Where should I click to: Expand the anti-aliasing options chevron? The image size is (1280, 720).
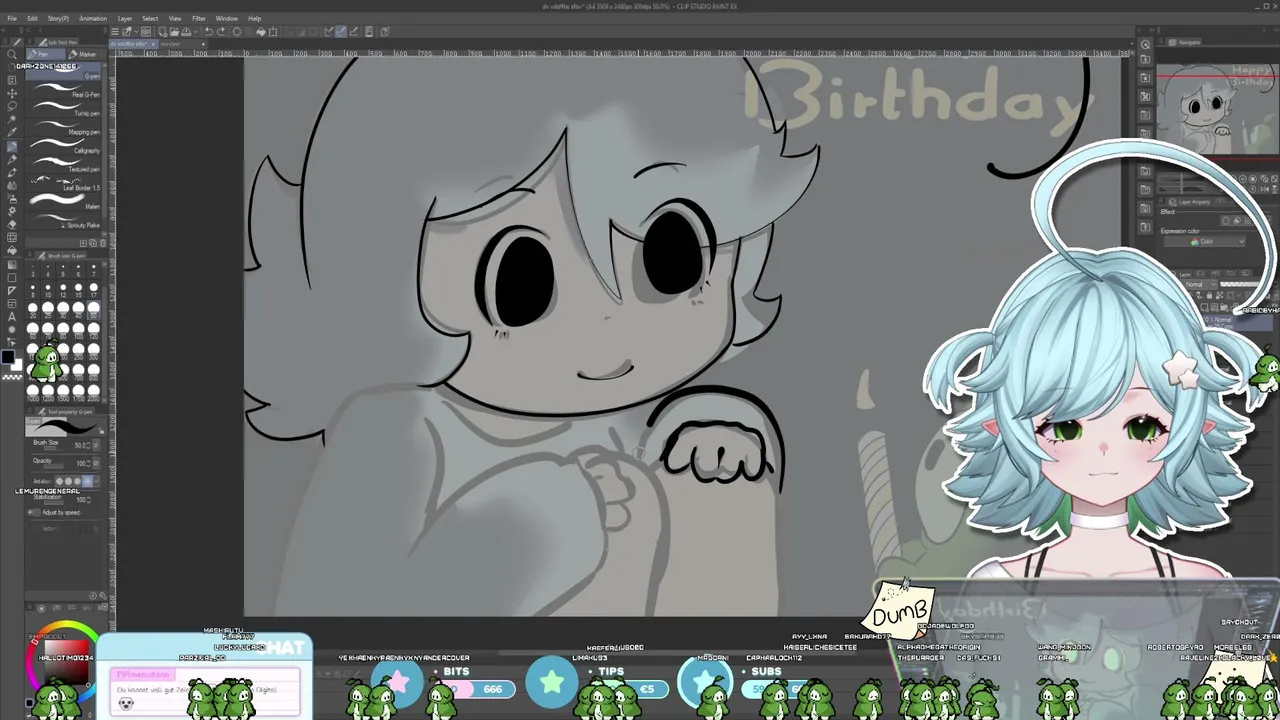(95, 481)
